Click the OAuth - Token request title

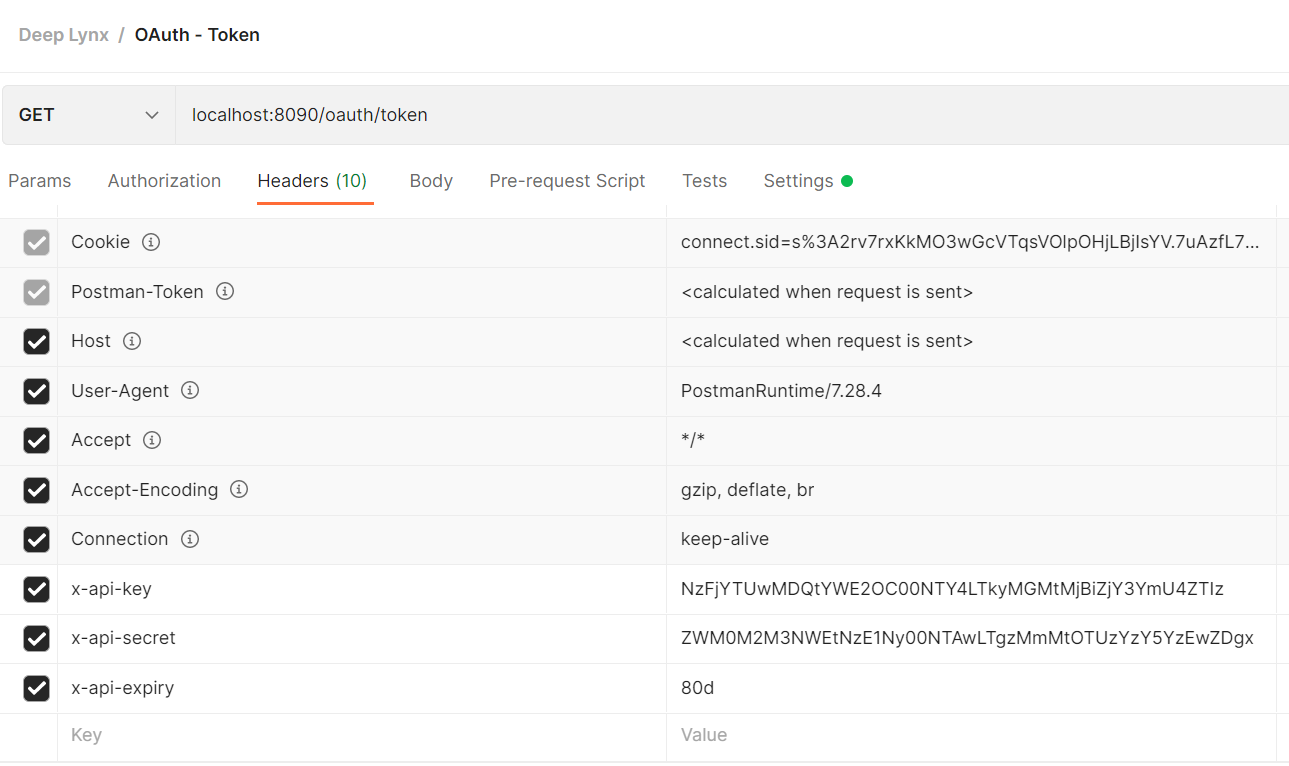[197, 35]
